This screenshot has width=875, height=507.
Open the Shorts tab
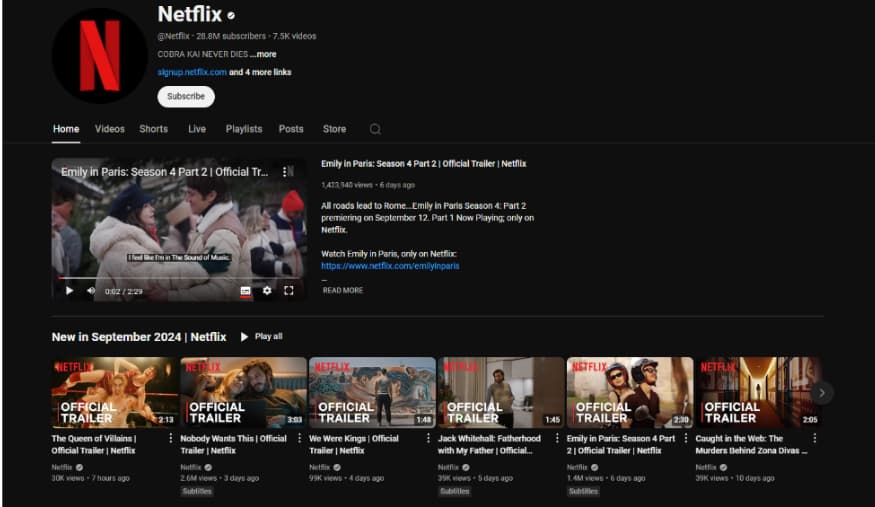(x=153, y=129)
